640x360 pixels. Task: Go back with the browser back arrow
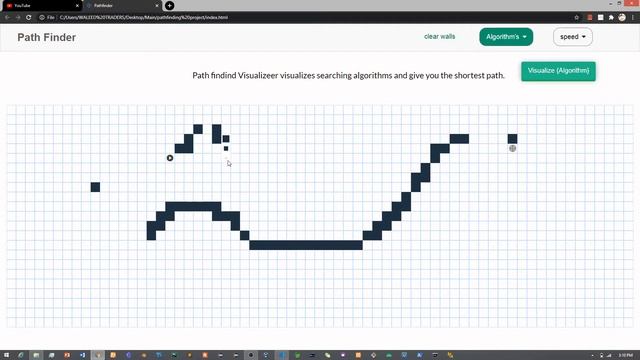pyautogui.click(x=7, y=18)
